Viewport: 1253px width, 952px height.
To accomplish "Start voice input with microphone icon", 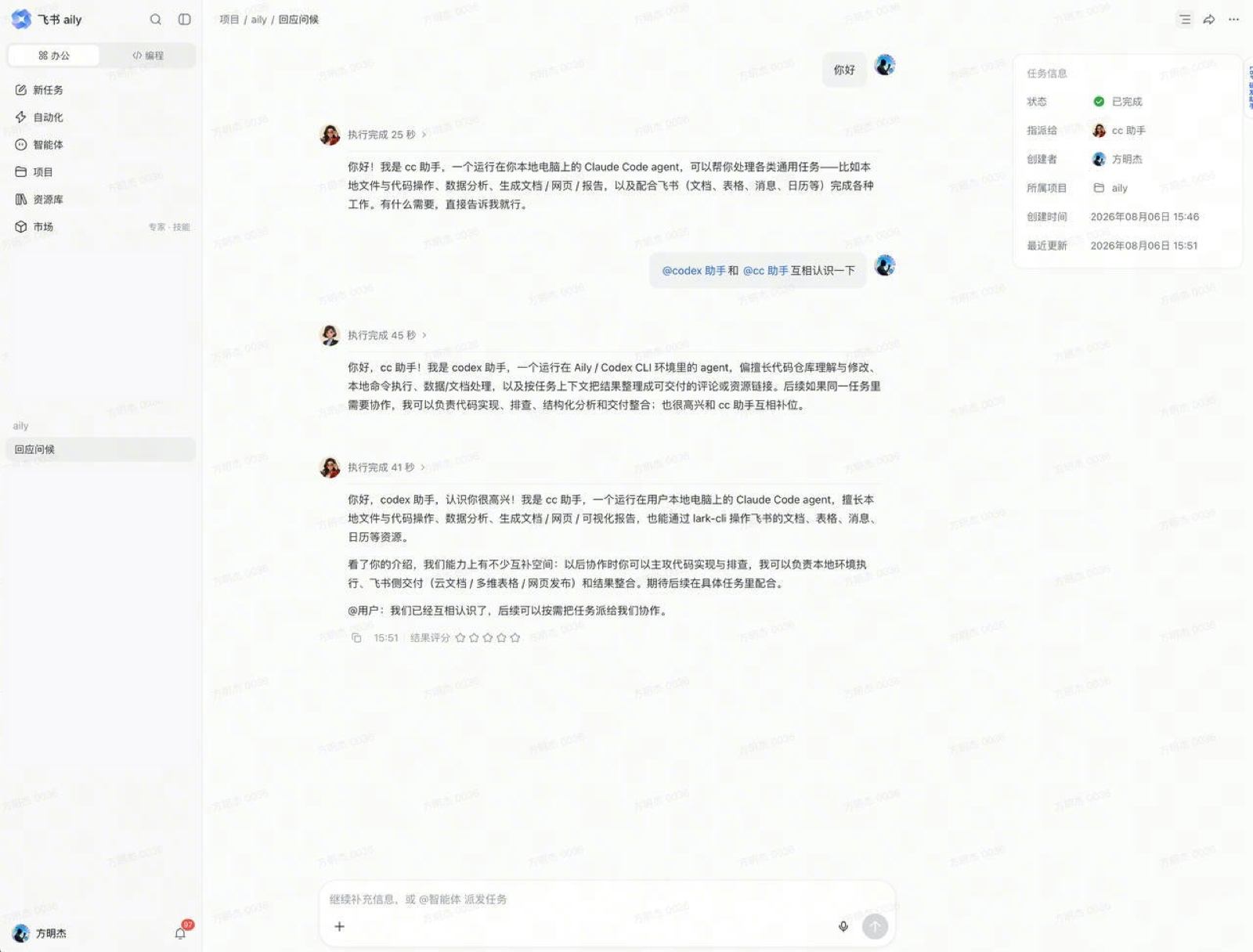I will (x=843, y=926).
